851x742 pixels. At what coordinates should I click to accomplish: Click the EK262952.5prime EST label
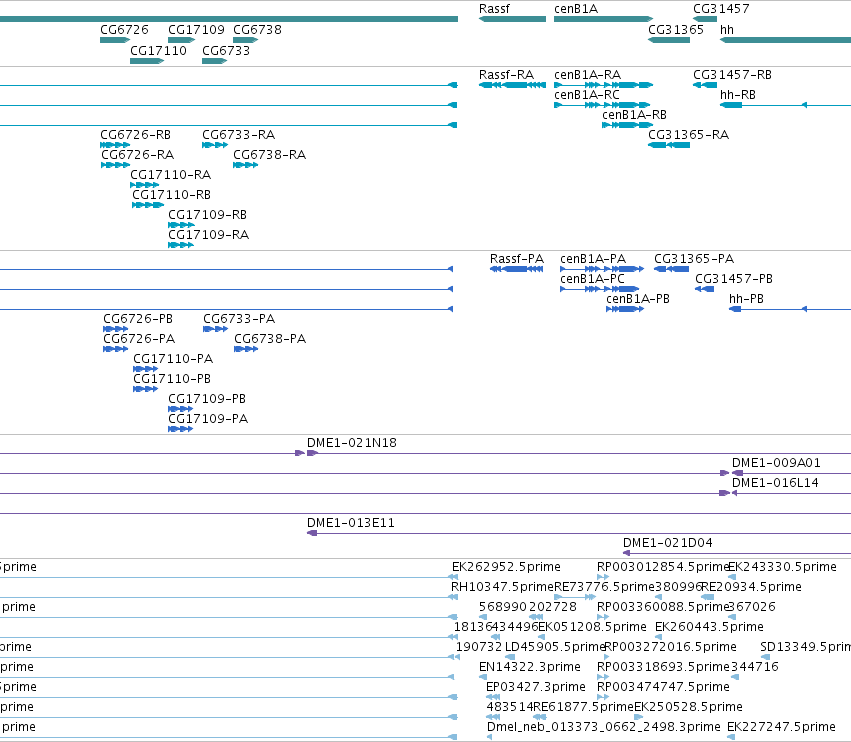pos(506,567)
